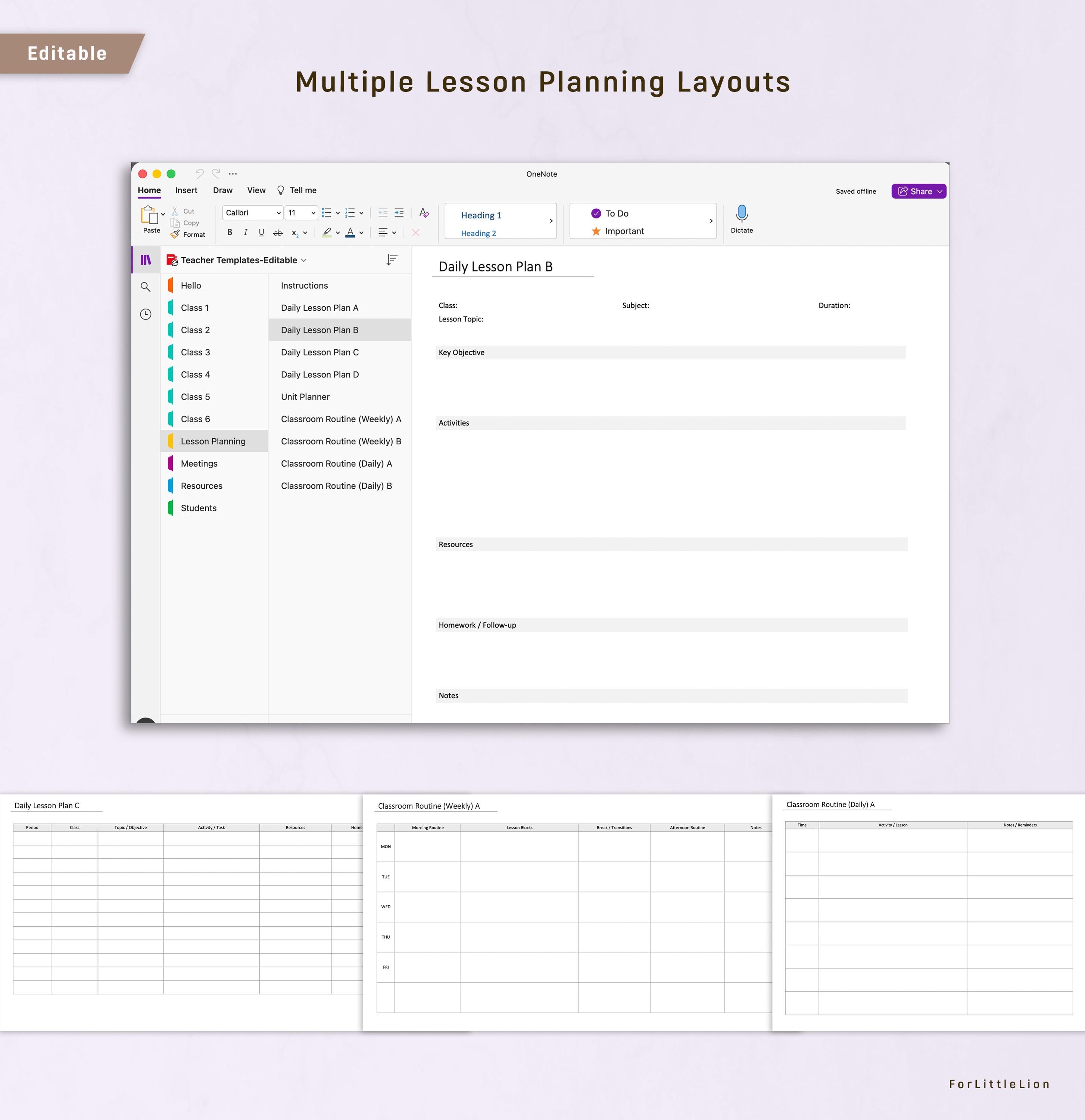Open the notebooks library icon in sidebar
1085x1120 pixels.
(146, 260)
